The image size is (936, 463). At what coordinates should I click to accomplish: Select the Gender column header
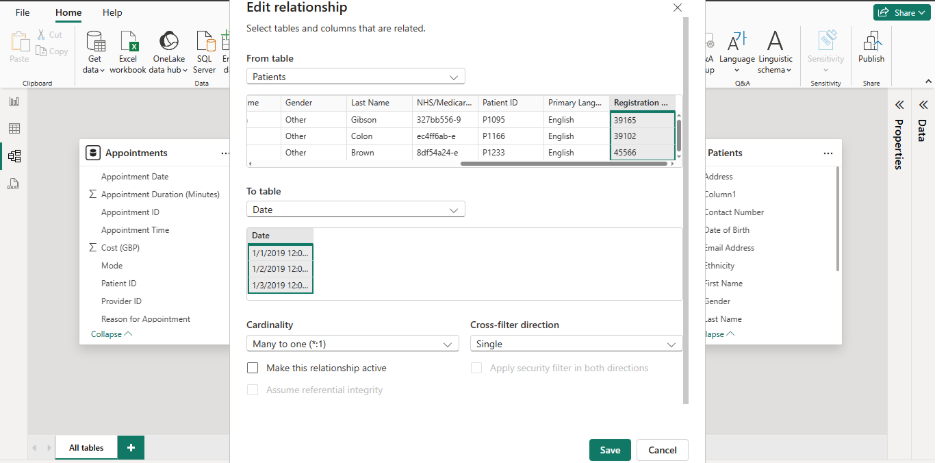click(x=314, y=103)
